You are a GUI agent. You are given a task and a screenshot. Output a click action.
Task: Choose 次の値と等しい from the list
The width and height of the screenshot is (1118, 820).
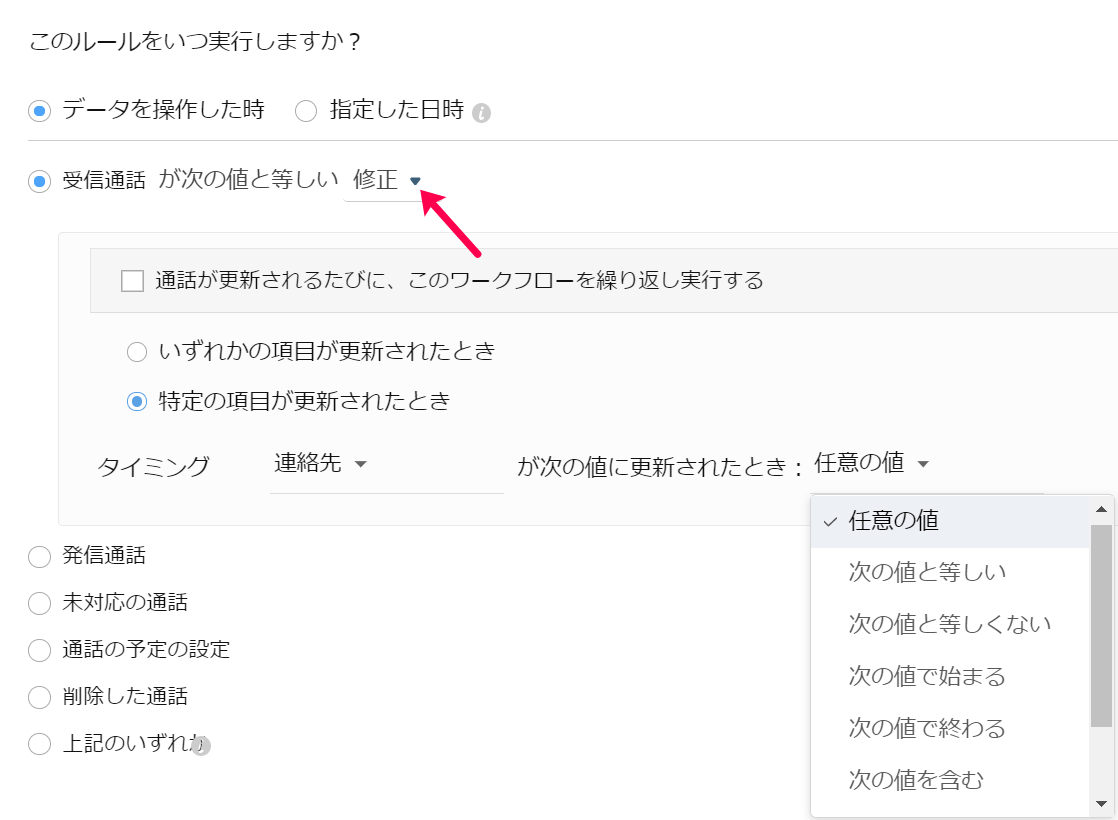tap(927, 572)
